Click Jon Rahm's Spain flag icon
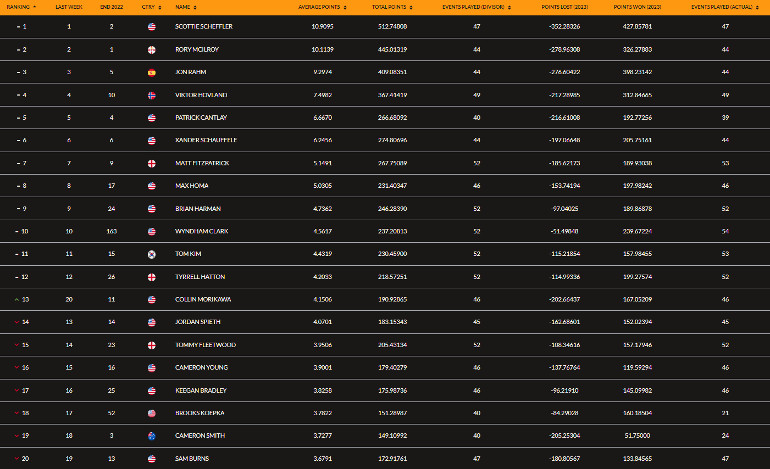Screen dimensions: 770x469 152,73
